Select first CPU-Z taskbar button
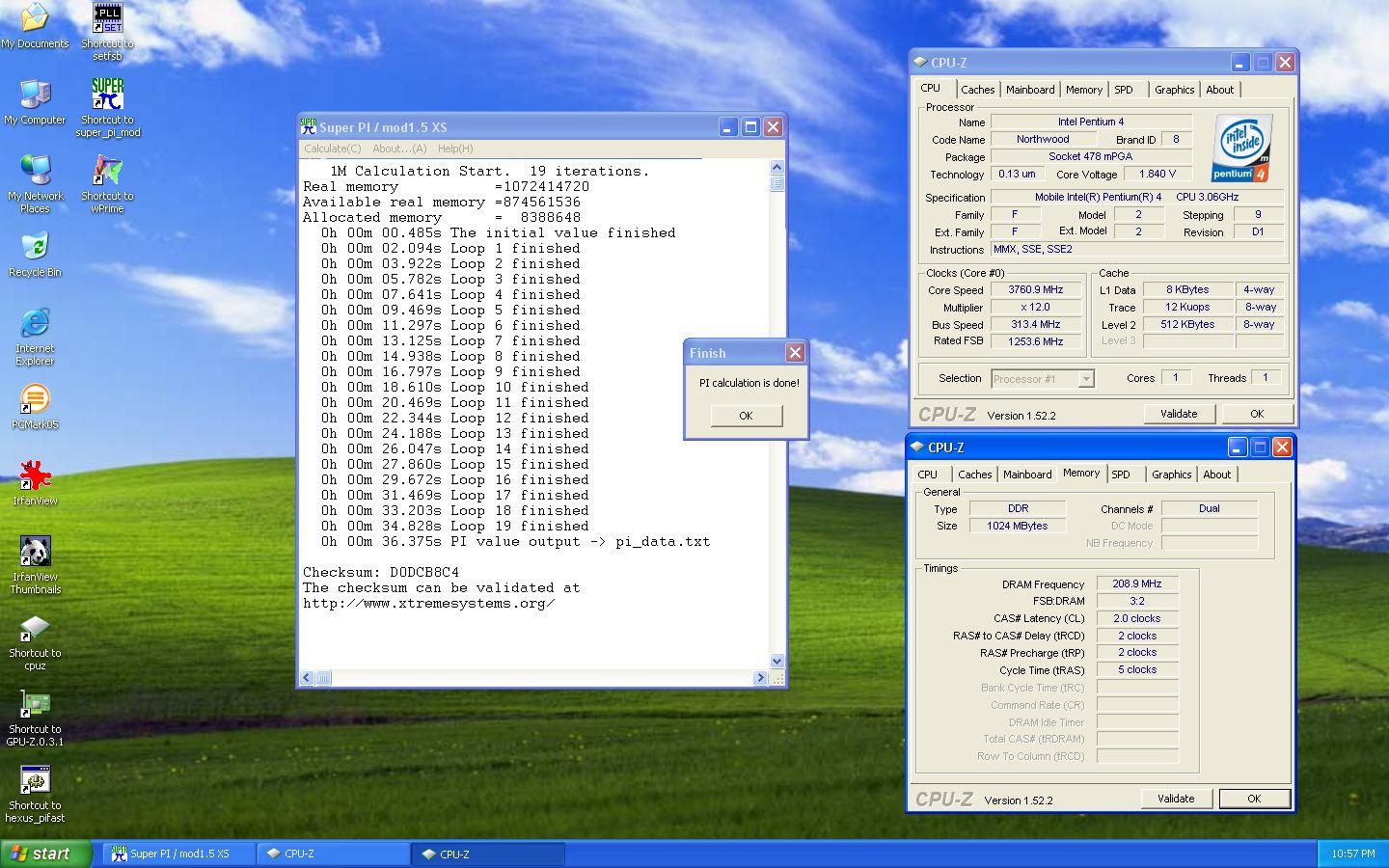 334,854
